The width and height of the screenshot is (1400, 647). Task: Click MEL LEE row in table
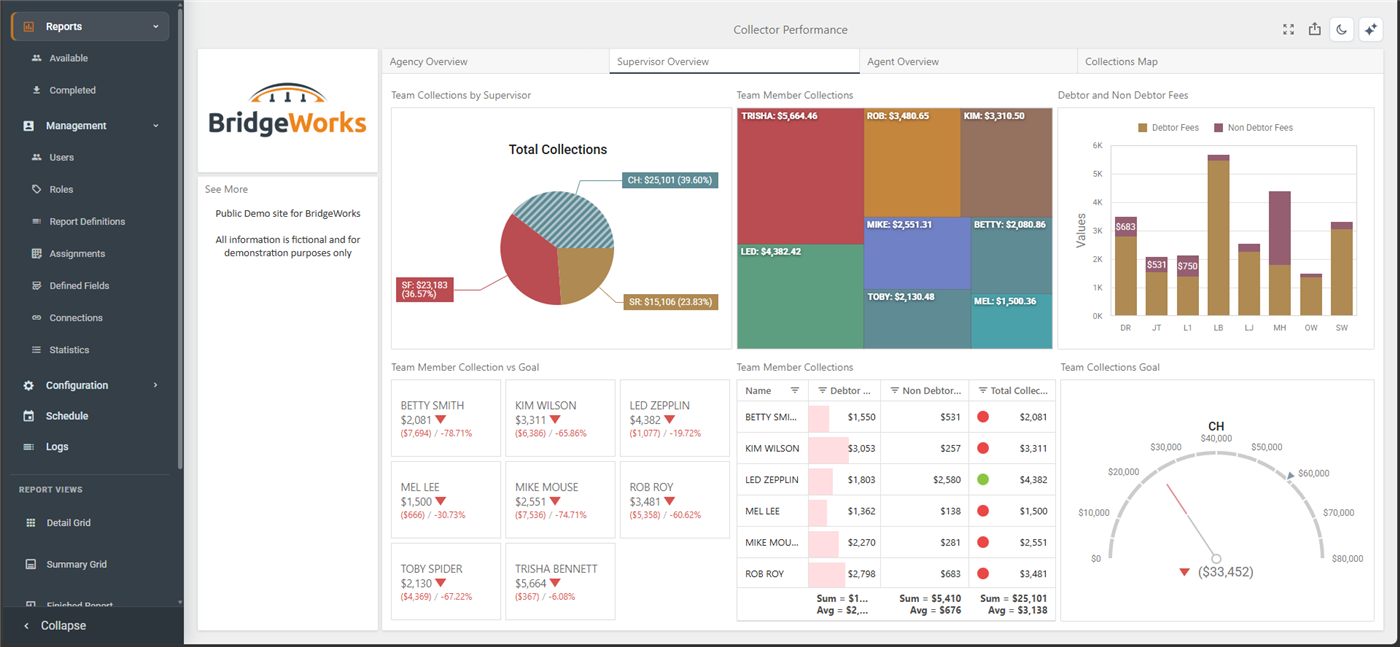click(896, 511)
